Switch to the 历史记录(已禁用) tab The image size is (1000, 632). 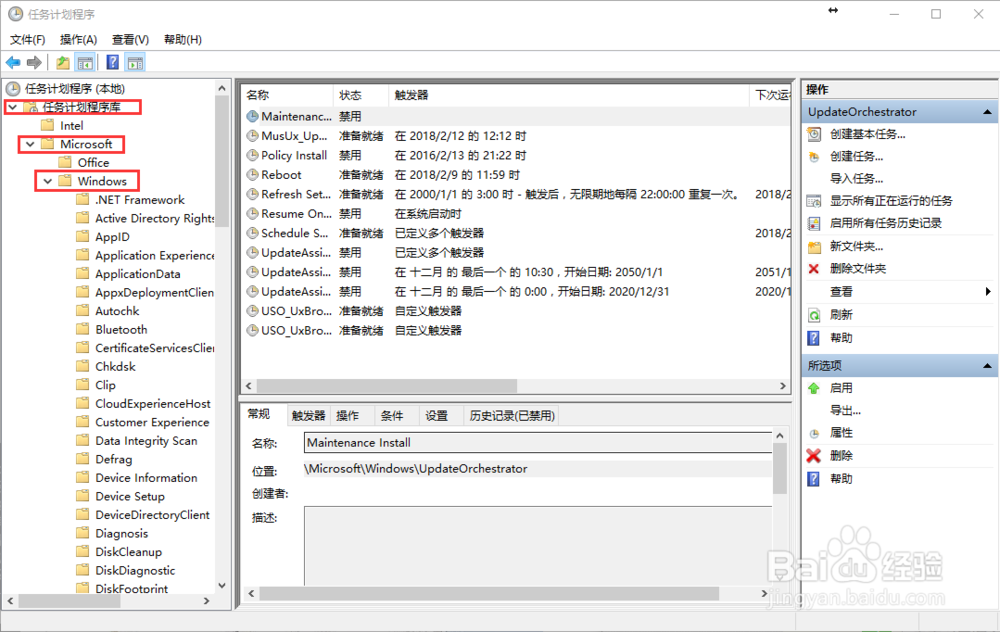(512, 416)
